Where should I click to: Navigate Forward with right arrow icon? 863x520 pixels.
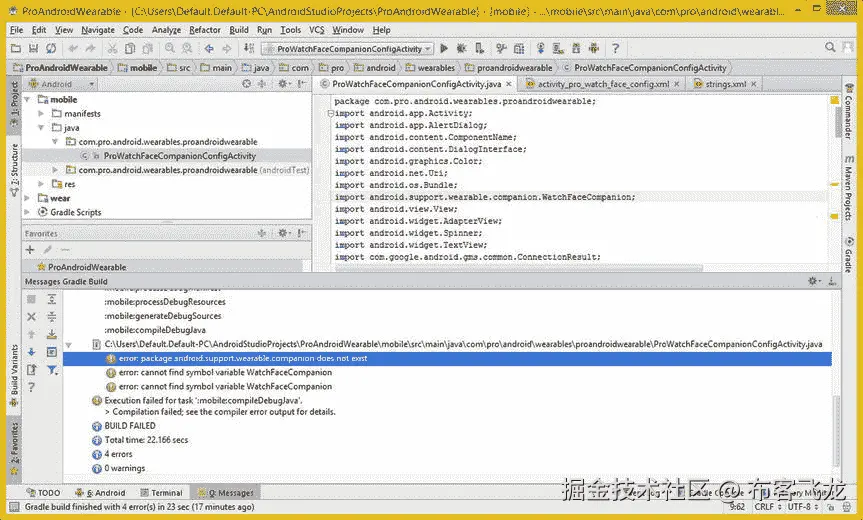tap(227, 48)
